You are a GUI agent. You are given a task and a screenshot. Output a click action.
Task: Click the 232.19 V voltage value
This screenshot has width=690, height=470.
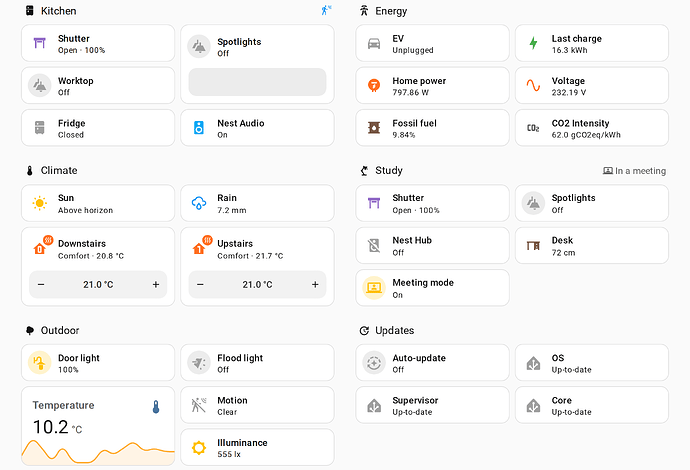(x=569, y=92)
